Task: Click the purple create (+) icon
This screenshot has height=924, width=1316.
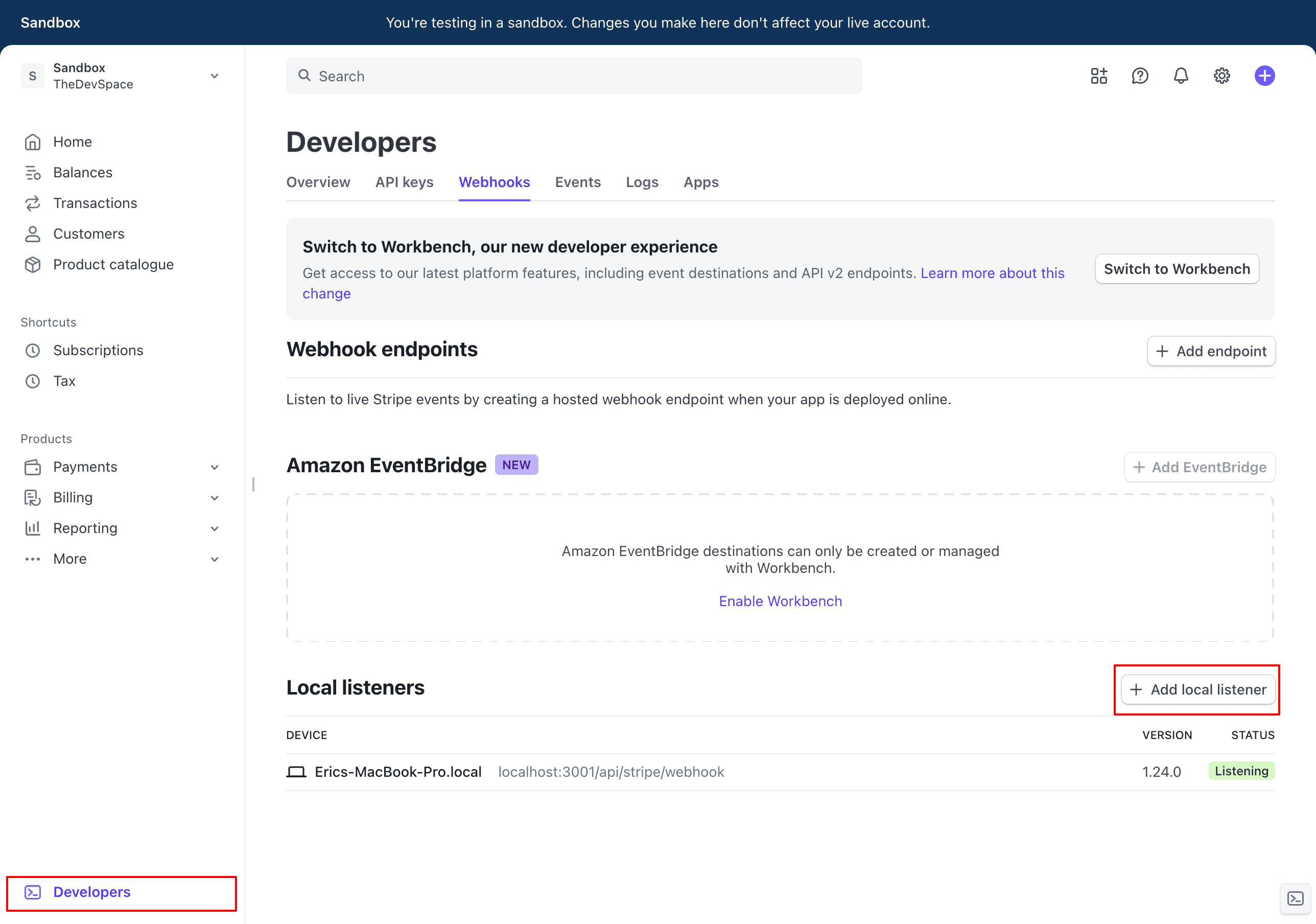Action: pos(1264,75)
